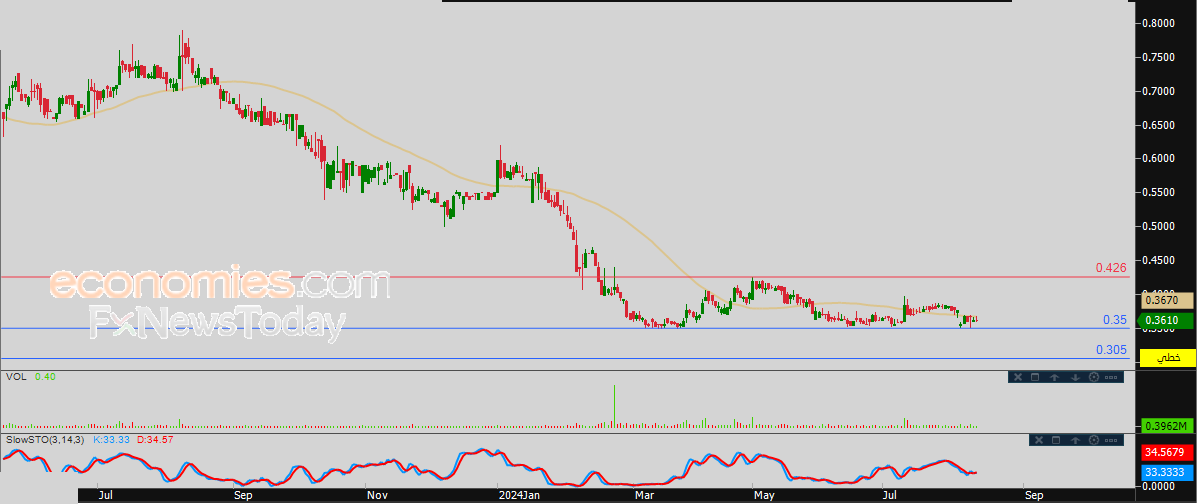Move the VOL panel up
Viewport: 1197px width, 504px height.
(1055, 377)
